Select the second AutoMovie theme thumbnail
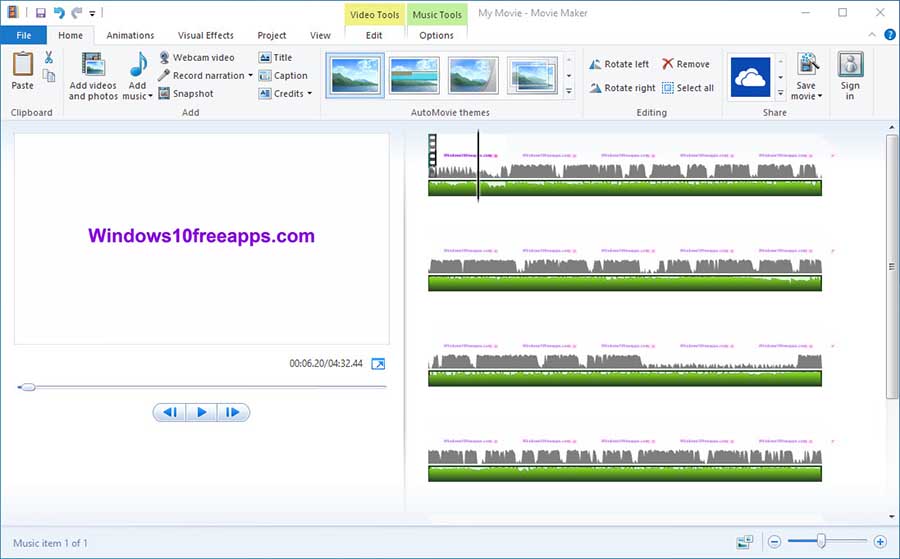The image size is (900, 559). pyautogui.click(x=414, y=75)
